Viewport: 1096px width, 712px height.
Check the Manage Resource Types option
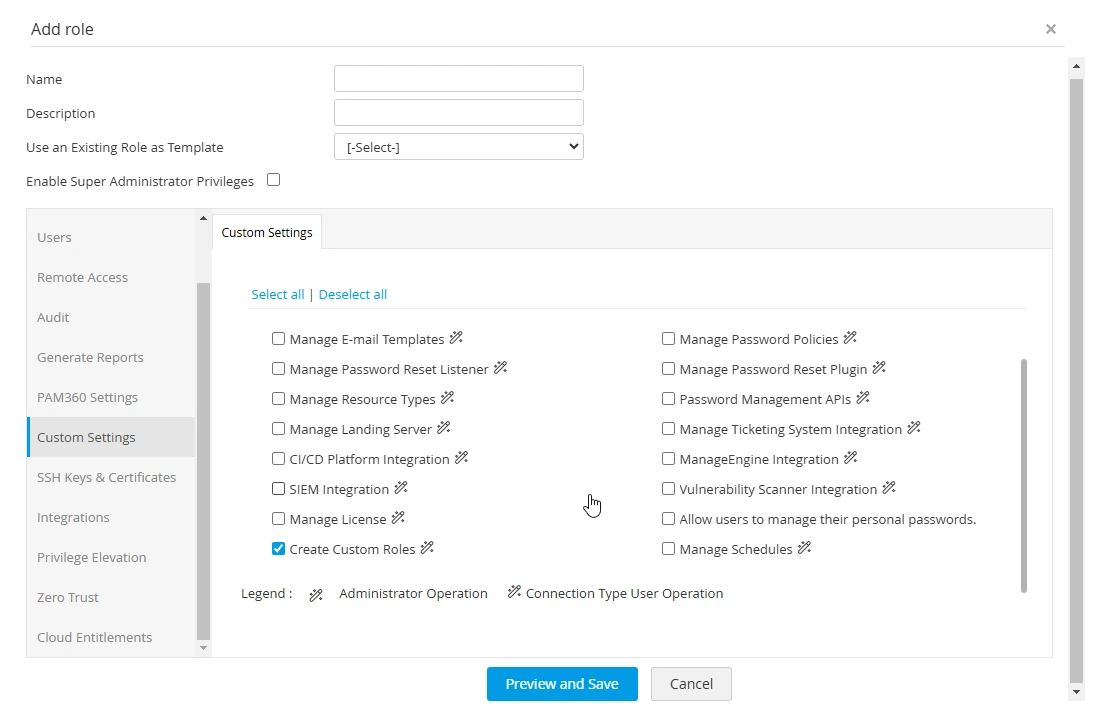279,399
